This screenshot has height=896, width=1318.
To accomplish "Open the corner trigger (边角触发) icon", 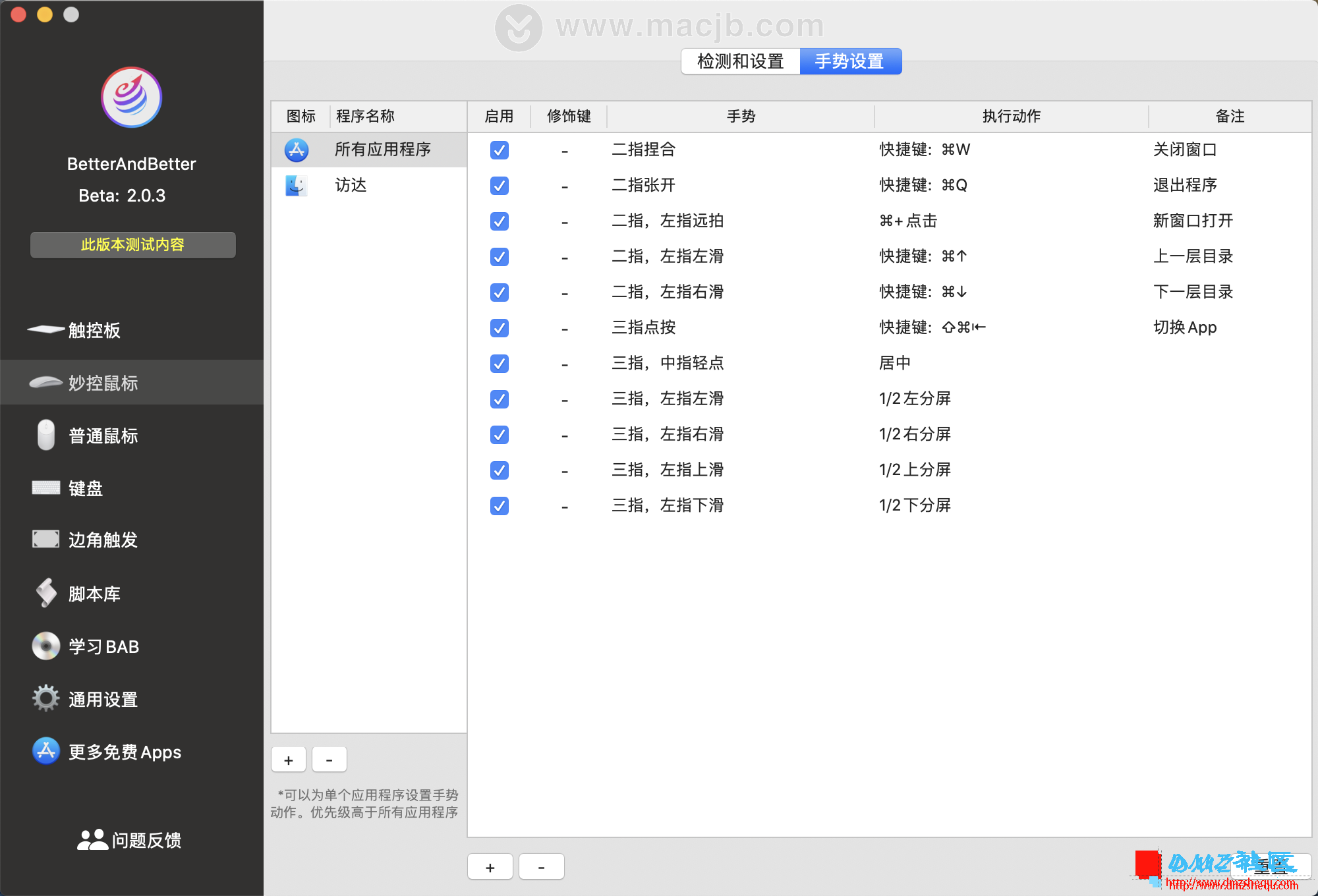I will coord(45,539).
